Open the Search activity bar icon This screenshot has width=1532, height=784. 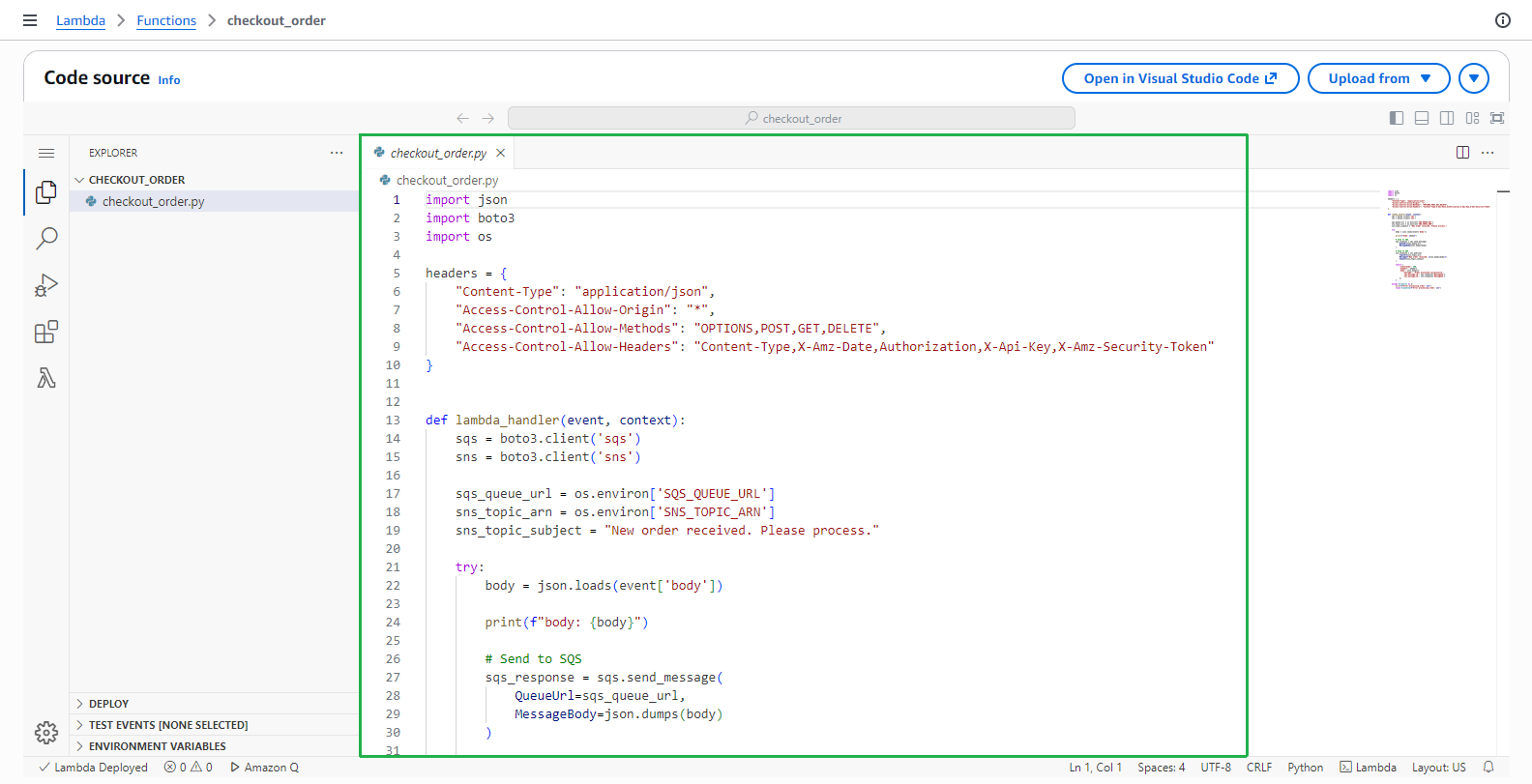45,239
